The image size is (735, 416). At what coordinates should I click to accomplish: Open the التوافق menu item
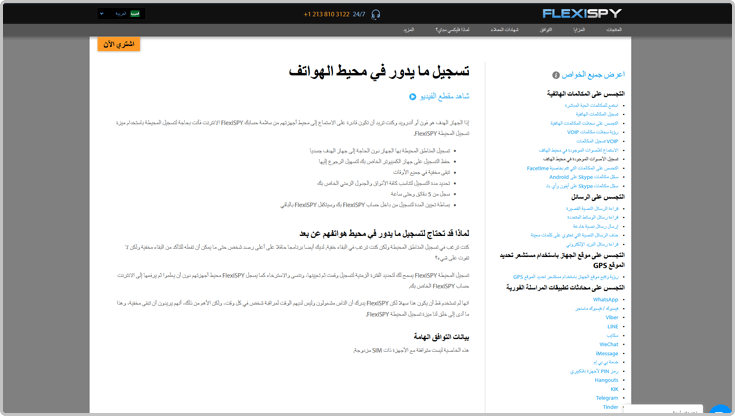[546, 30]
